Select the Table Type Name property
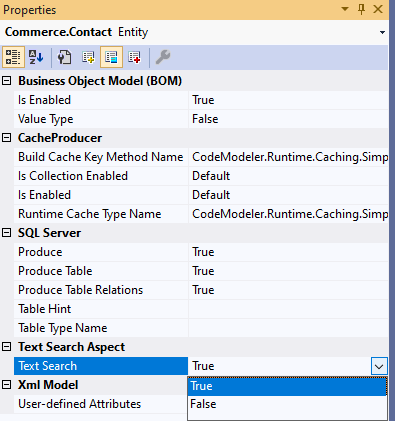The image size is (395, 421). [x=101, y=328]
